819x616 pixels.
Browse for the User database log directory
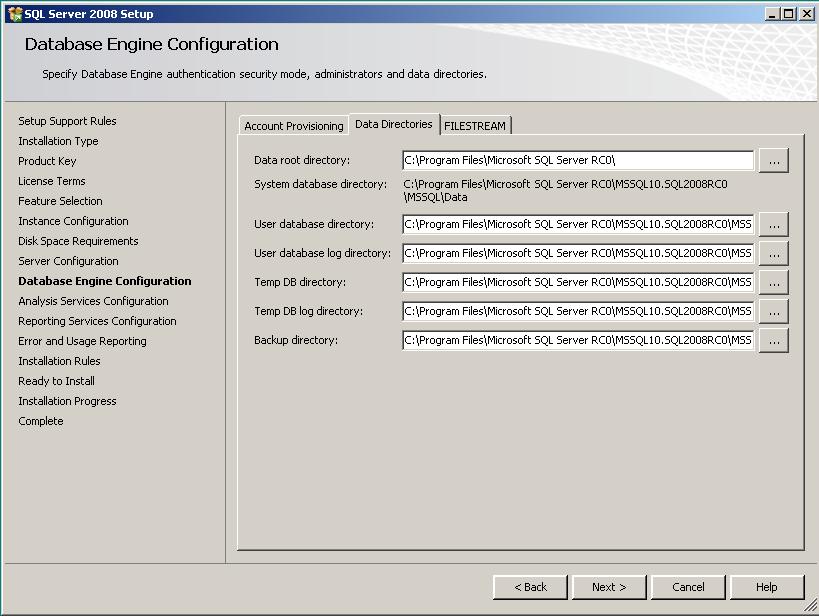tap(774, 253)
